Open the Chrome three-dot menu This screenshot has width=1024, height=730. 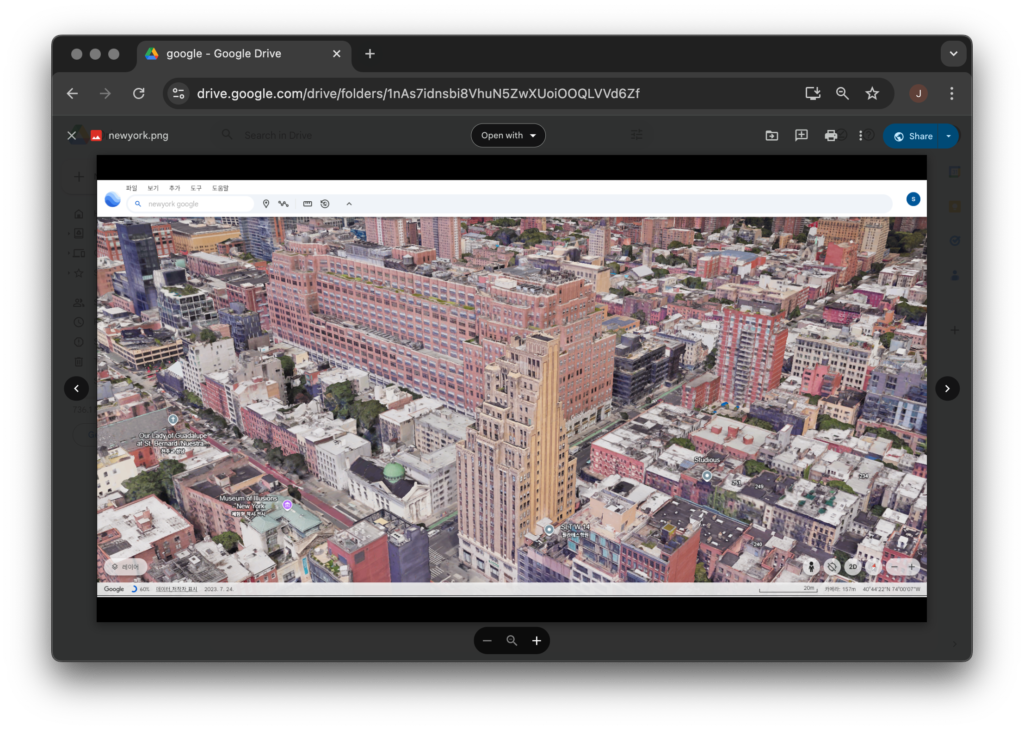point(951,93)
